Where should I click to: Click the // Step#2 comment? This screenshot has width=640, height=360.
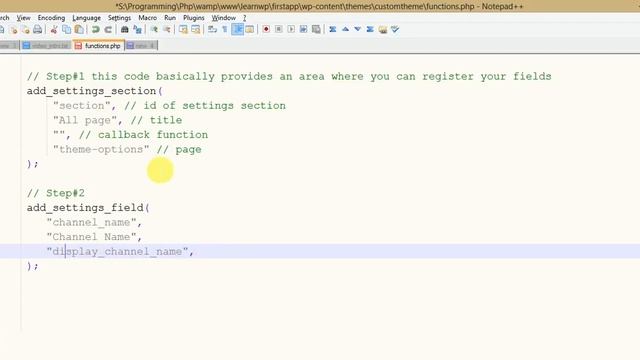(56, 193)
